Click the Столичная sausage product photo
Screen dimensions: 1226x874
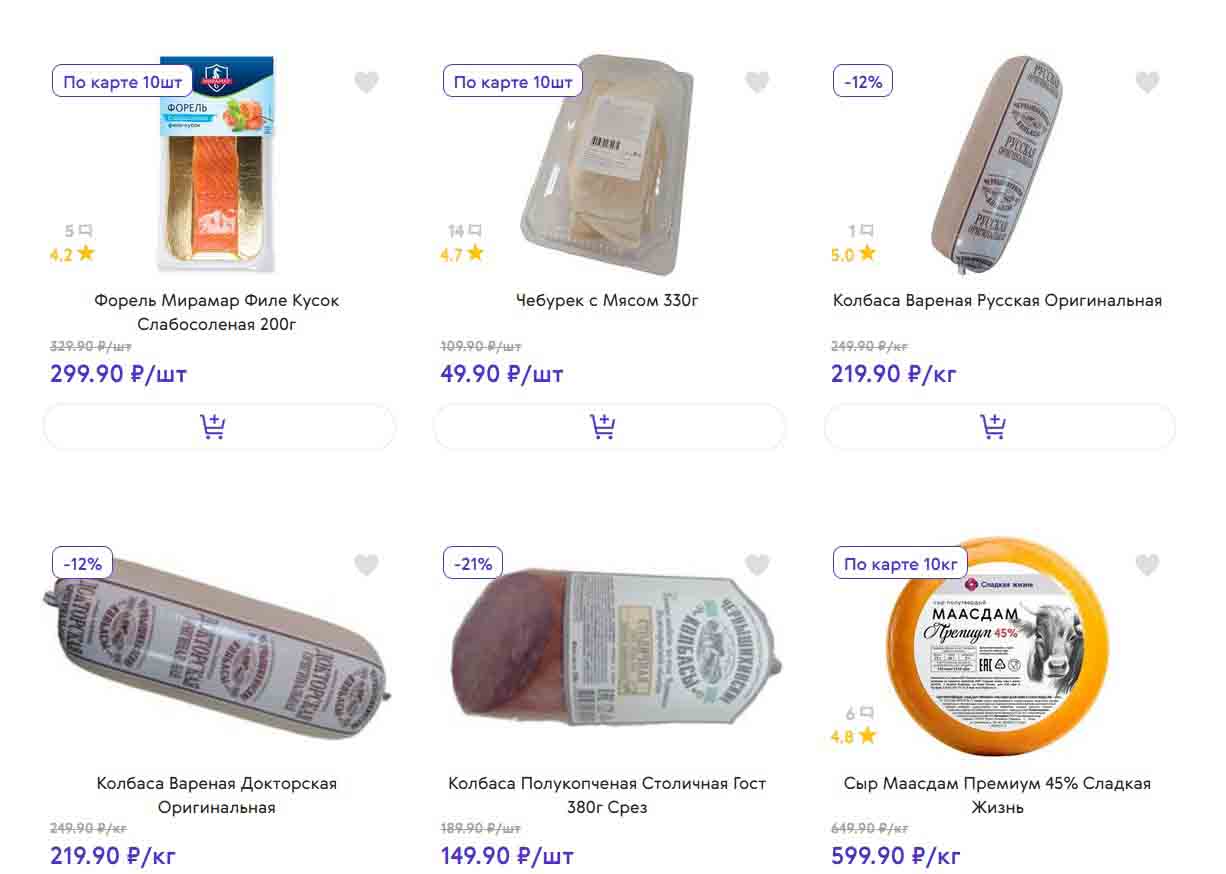[612, 650]
